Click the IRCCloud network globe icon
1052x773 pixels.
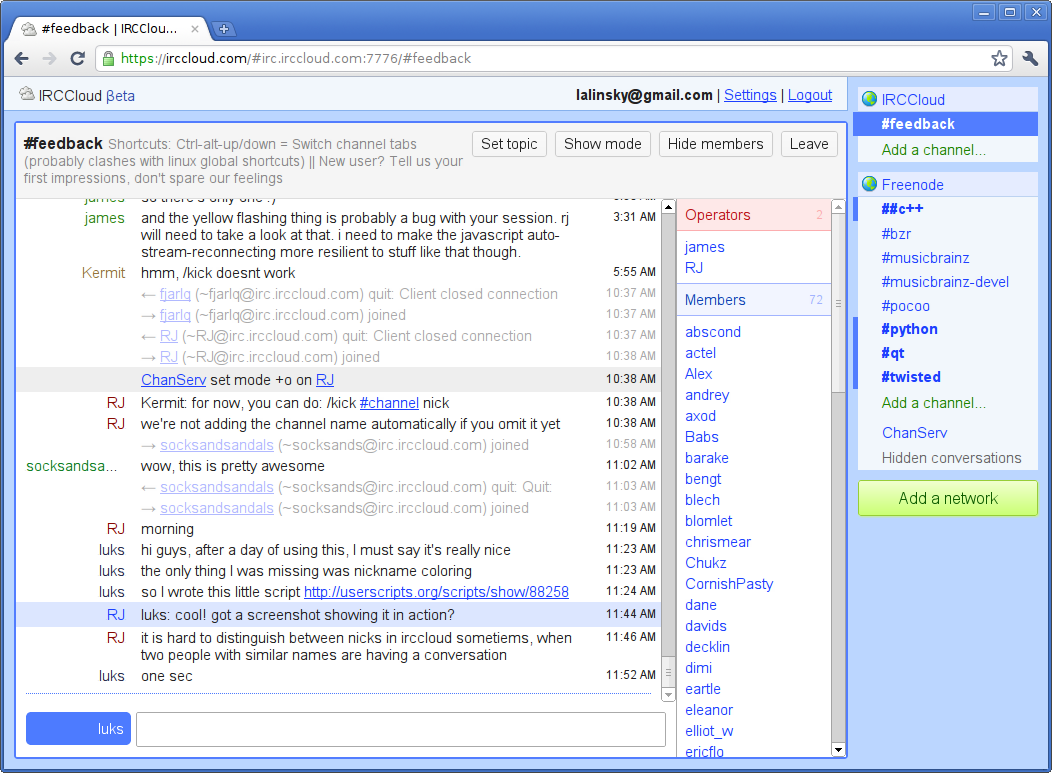[x=870, y=99]
